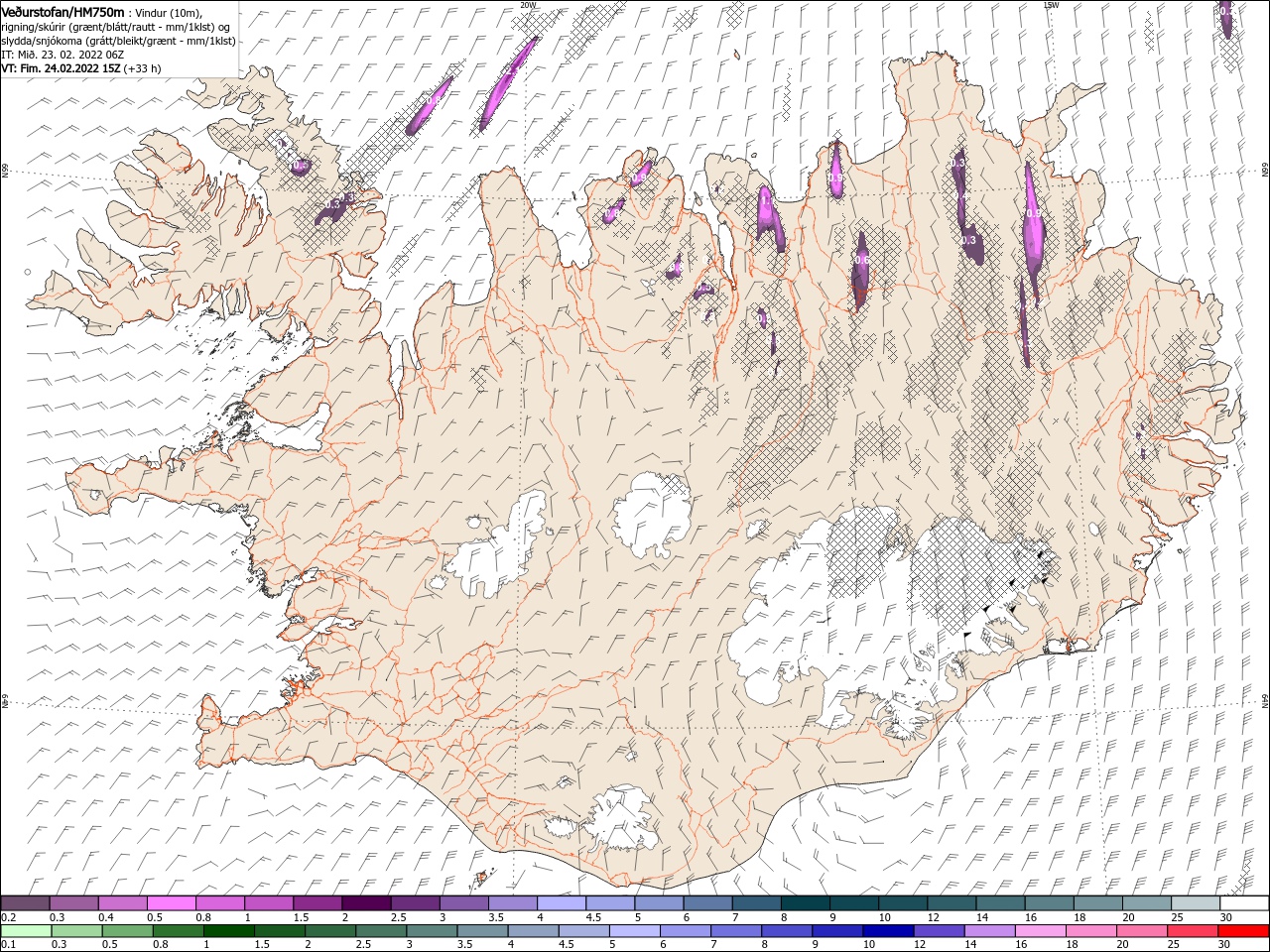Click the top-row swatch labeled 10
This screenshot has width=1270, height=952.
click(x=902, y=903)
